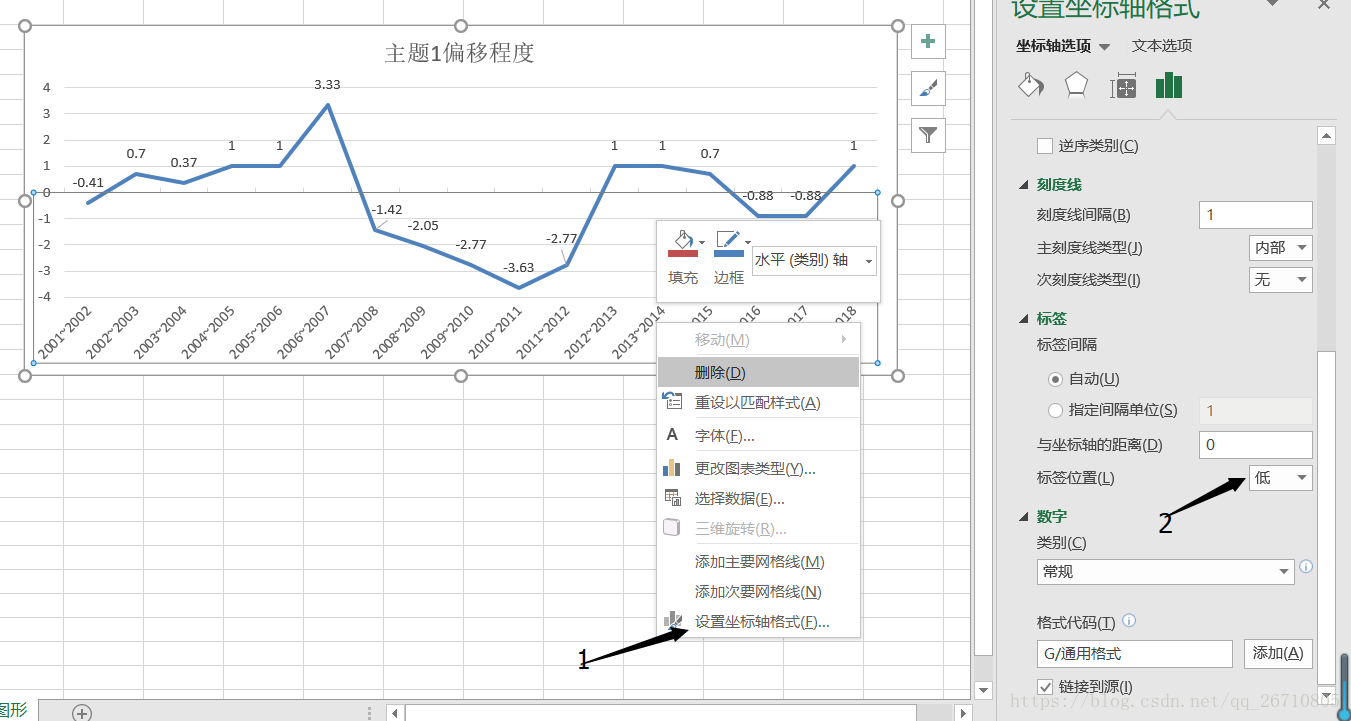This screenshot has height=721, width=1351.
Task: Toggle the 逆序类别 checkbox
Action: coord(1045,146)
